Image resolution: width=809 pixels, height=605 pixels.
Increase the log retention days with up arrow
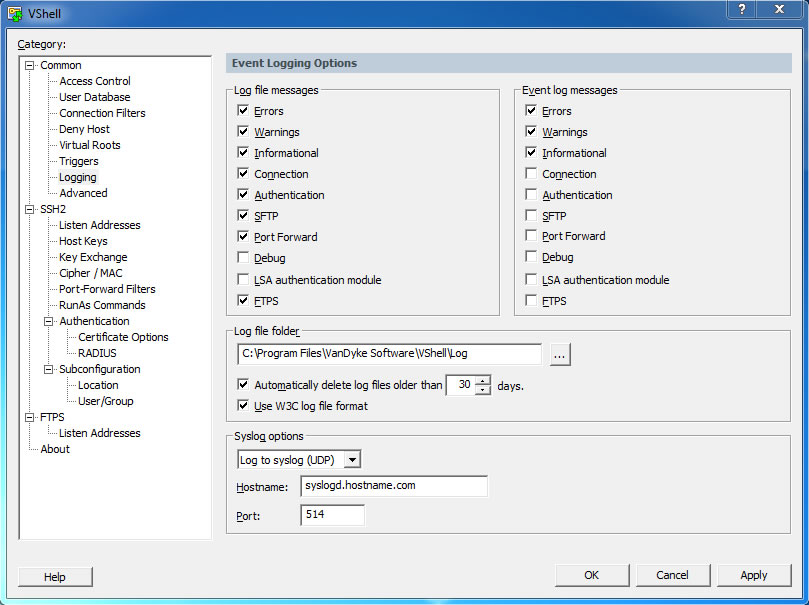click(484, 380)
